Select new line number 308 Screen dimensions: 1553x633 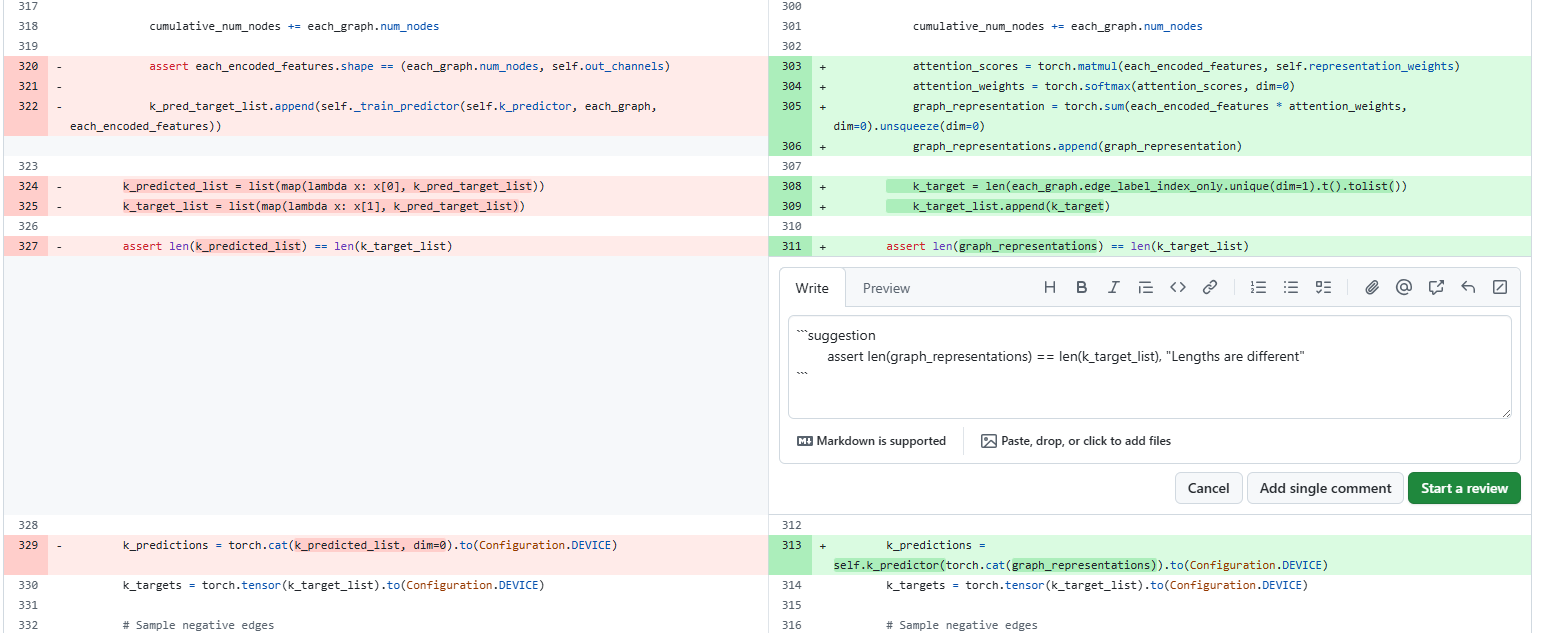pos(791,186)
